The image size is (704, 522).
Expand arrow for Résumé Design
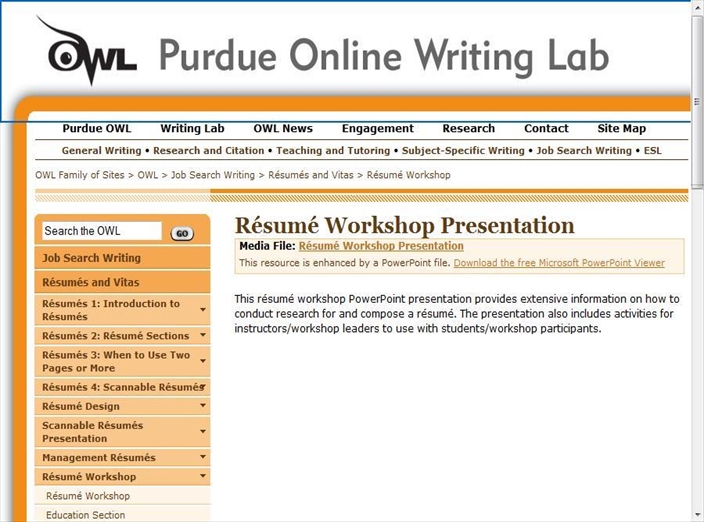203,405
